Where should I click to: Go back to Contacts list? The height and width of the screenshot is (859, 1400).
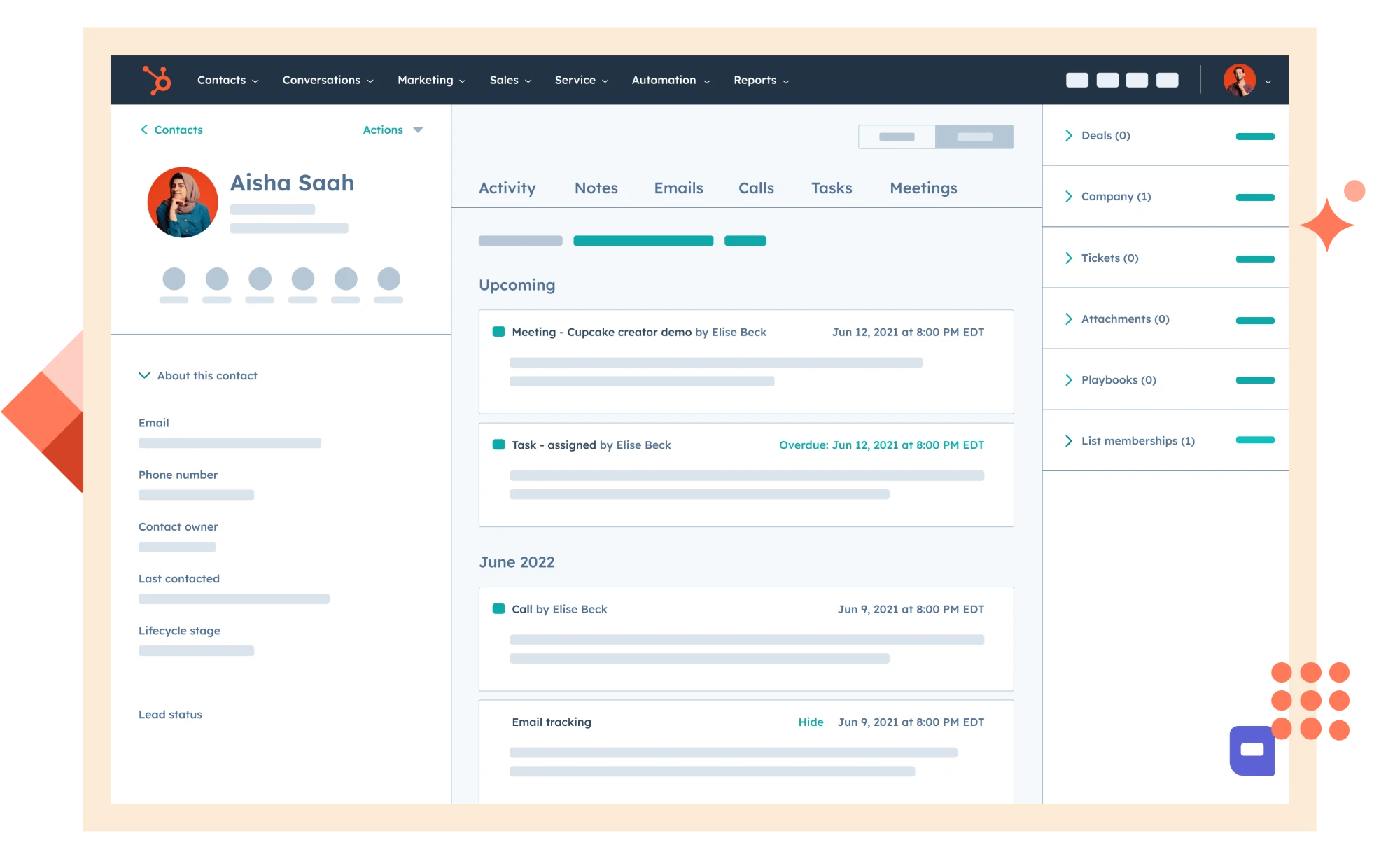[171, 130]
